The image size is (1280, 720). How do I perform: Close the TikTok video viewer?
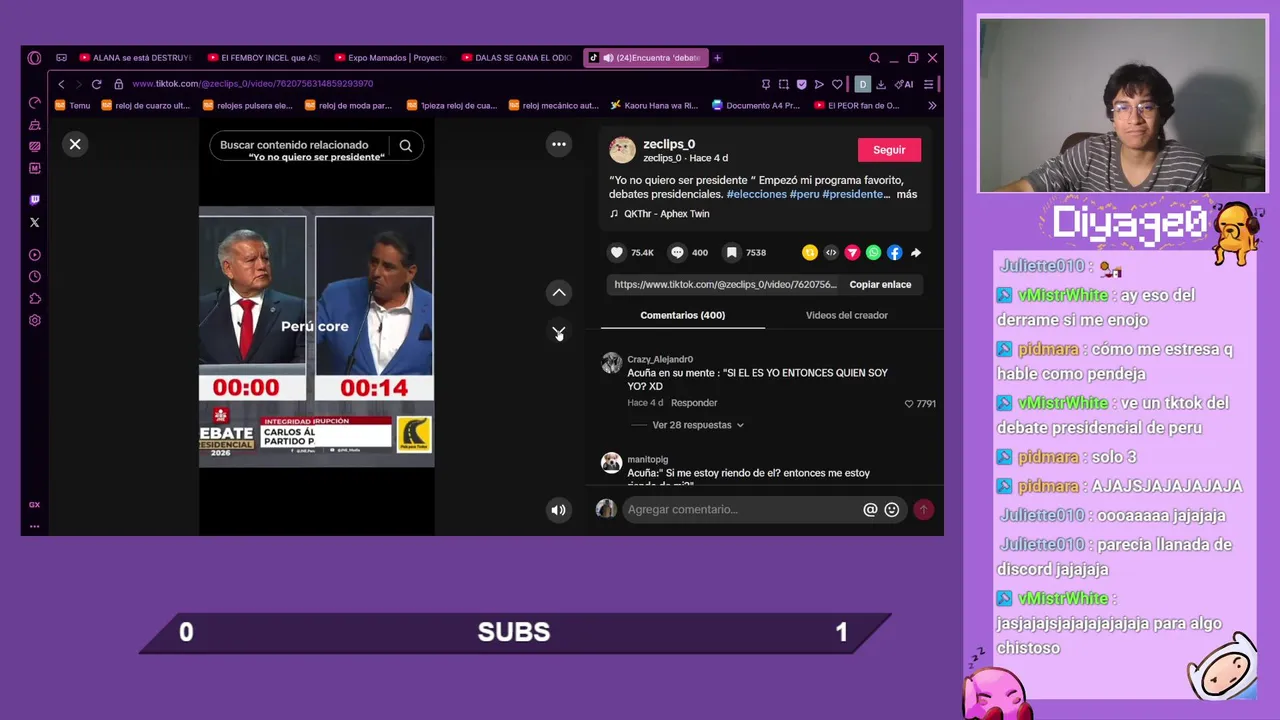pyautogui.click(x=75, y=144)
